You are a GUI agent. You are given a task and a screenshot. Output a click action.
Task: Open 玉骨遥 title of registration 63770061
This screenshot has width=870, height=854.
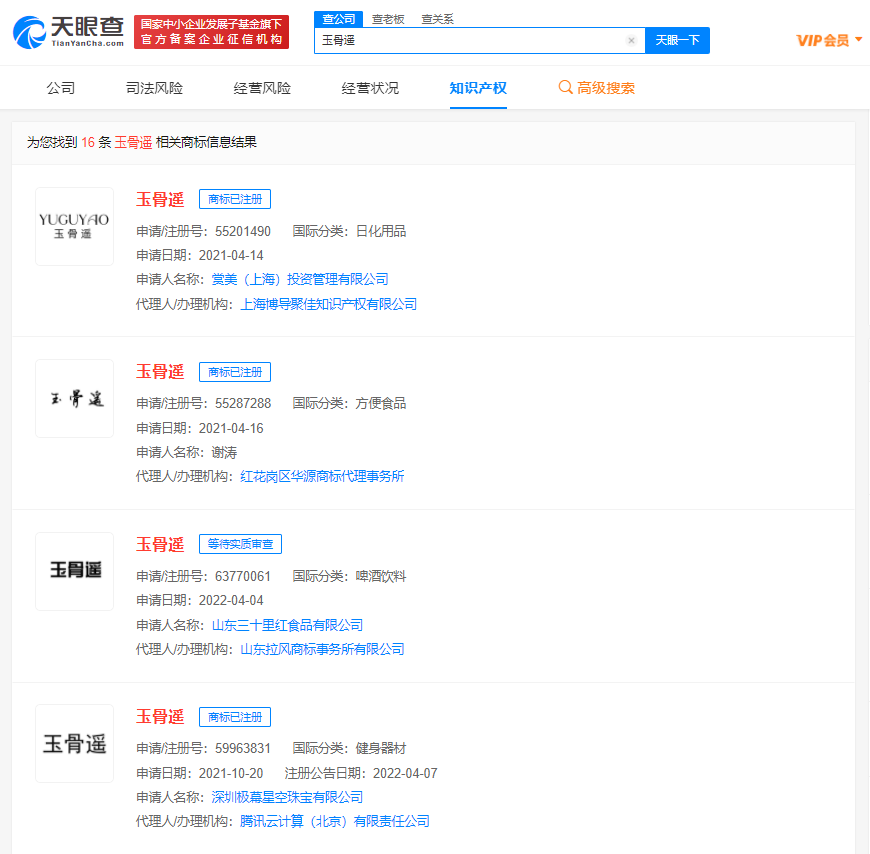point(160,544)
